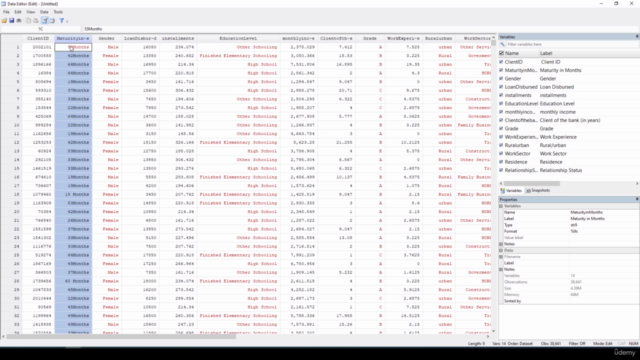This screenshot has height=360, width=640.
Task: Click the Format property row in Properties
Action: pyautogui.click(x=569, y=231)
